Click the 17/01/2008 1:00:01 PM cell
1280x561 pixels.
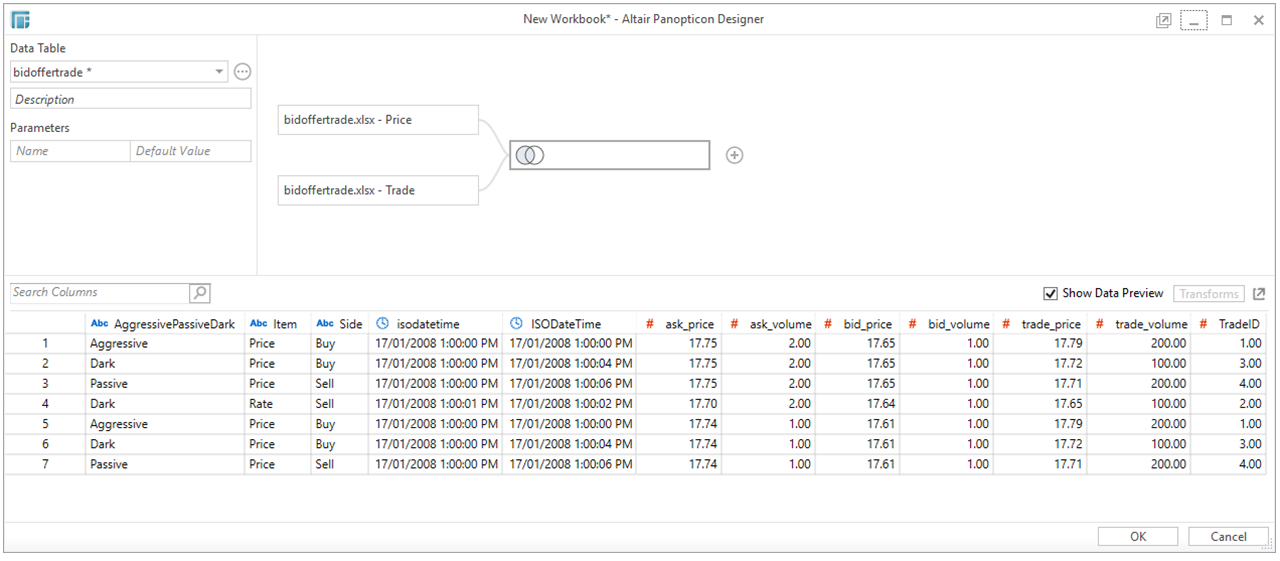(x=436, y=404)
